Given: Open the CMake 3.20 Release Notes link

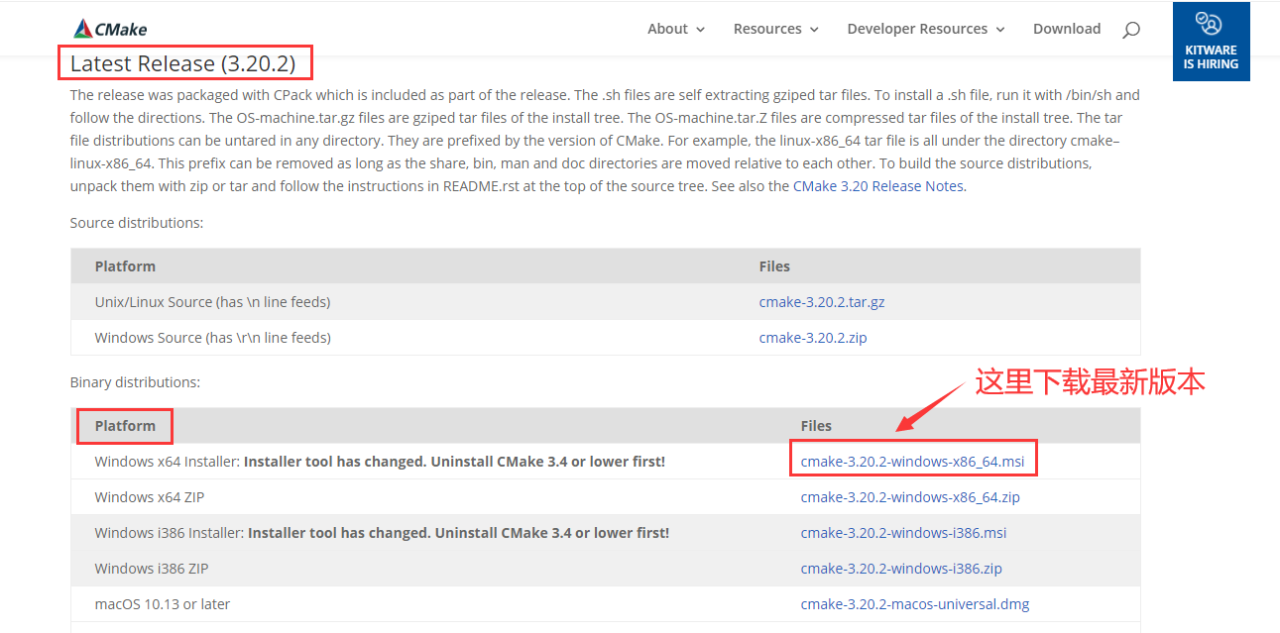Looking at the screenshot, I should coord(879,186).
